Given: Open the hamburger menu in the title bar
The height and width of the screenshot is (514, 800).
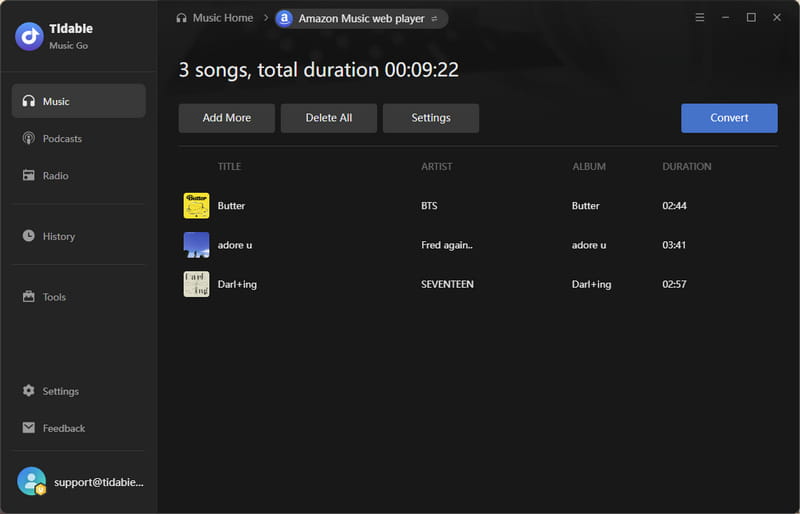Looking at the screenshot, I should (x=700, y=17).
